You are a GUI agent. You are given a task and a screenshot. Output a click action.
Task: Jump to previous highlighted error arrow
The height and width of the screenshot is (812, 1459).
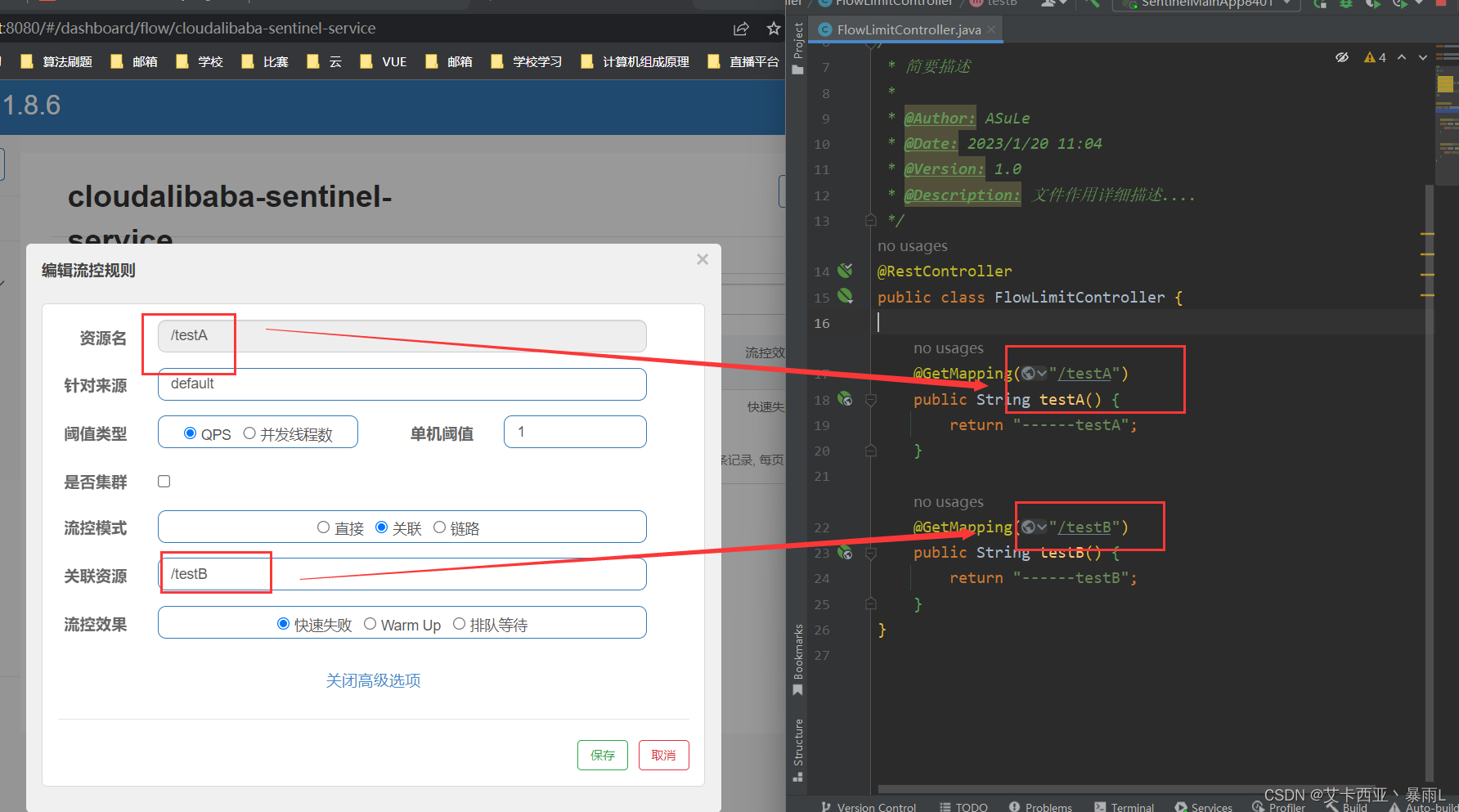(1402, 57)
